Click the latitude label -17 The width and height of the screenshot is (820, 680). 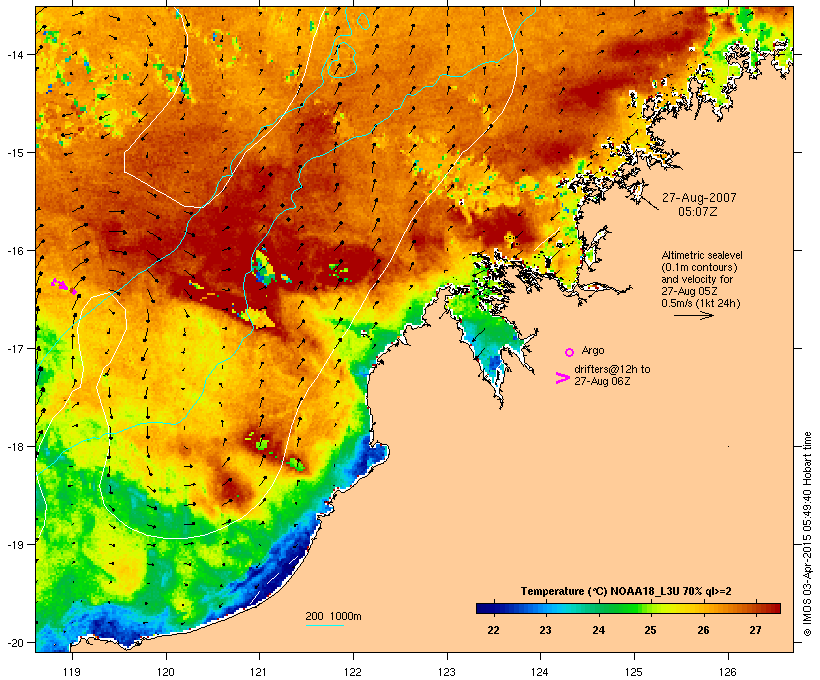click(x=14, y=348)
